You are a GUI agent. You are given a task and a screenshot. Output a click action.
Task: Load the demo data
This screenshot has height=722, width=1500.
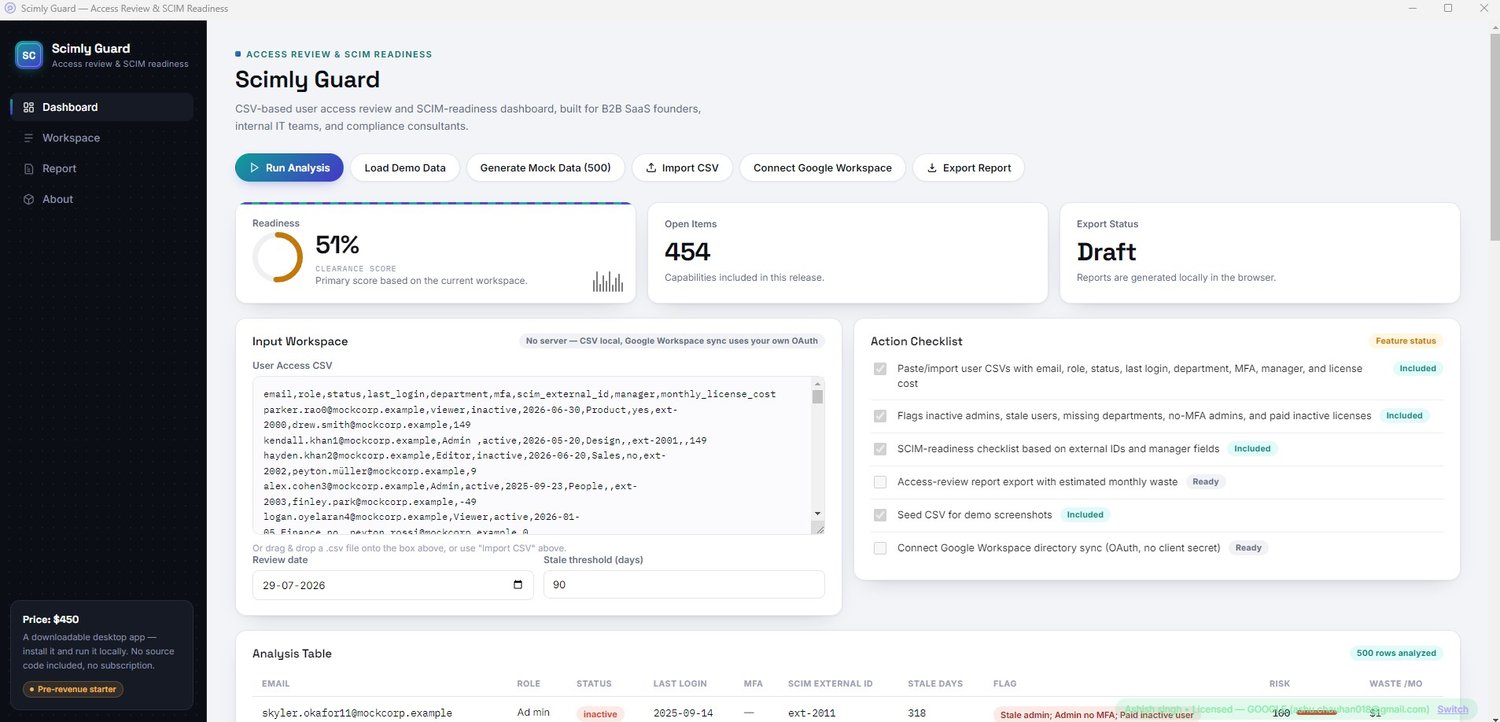405,168
